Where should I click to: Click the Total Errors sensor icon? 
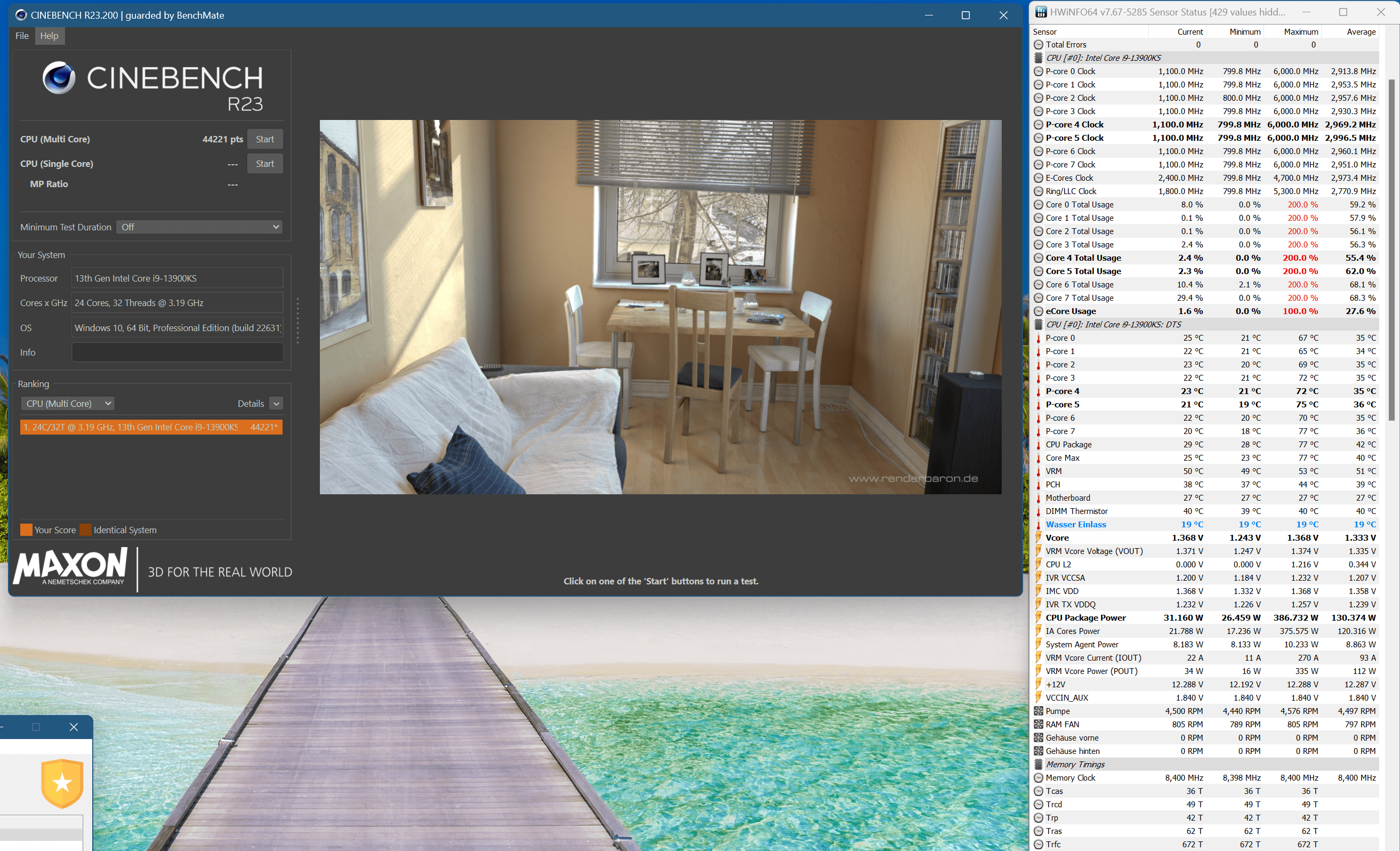click(x=1039, y=45)
